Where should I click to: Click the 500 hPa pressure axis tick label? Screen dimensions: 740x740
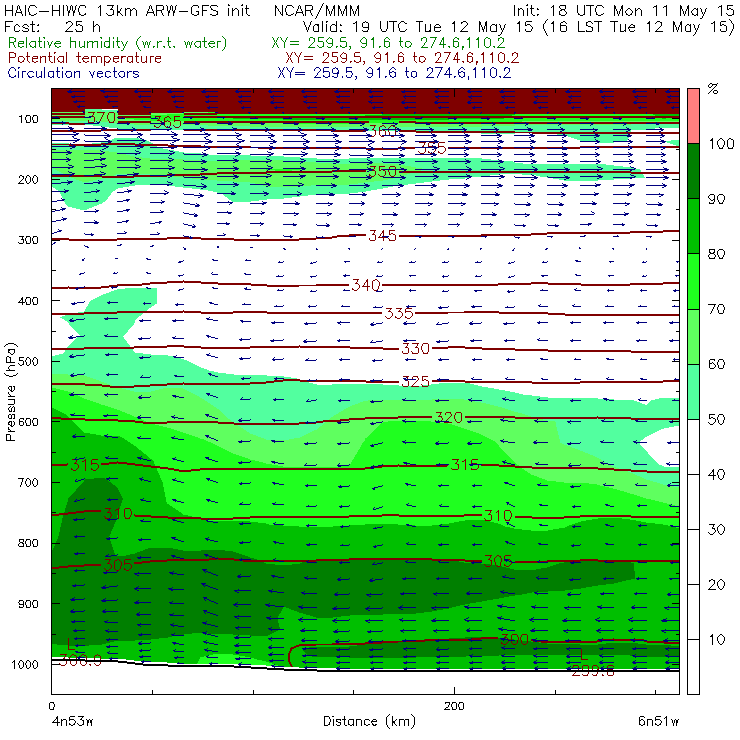[x=28, y=362]
